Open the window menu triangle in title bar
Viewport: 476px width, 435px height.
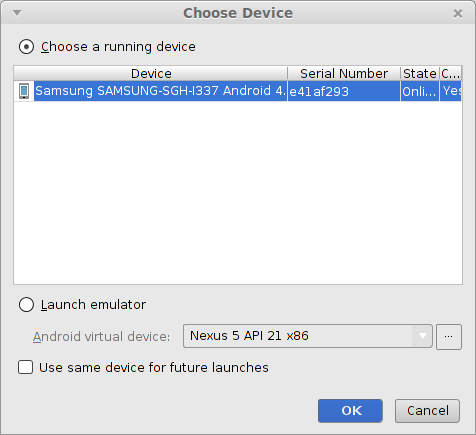17,13
